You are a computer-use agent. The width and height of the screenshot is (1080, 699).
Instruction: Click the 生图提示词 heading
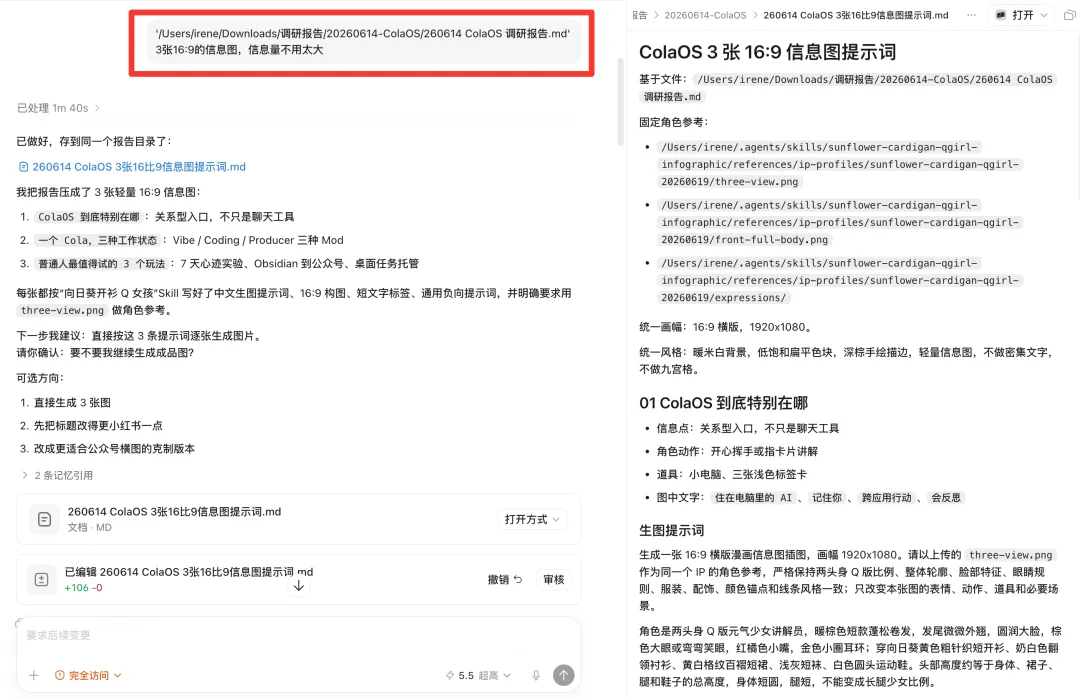(x=672, y=531)
